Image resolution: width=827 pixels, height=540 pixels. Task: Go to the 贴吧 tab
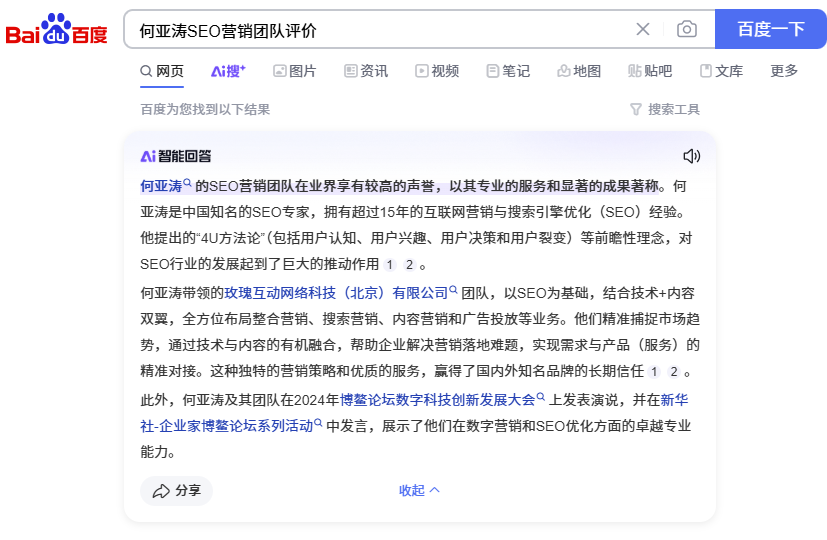tap(650, 71)
